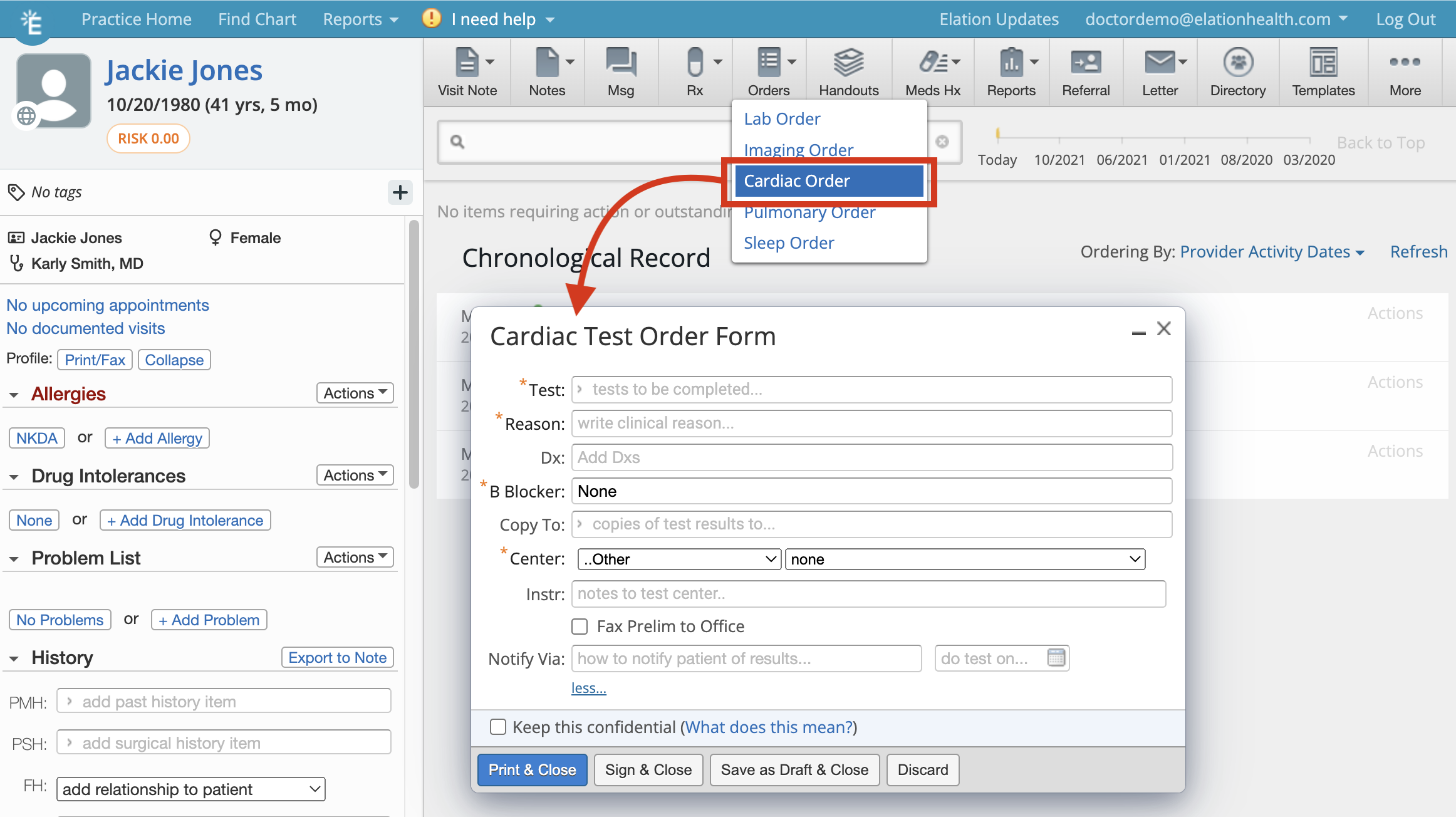Check Keep this confidential

(497, 727)
